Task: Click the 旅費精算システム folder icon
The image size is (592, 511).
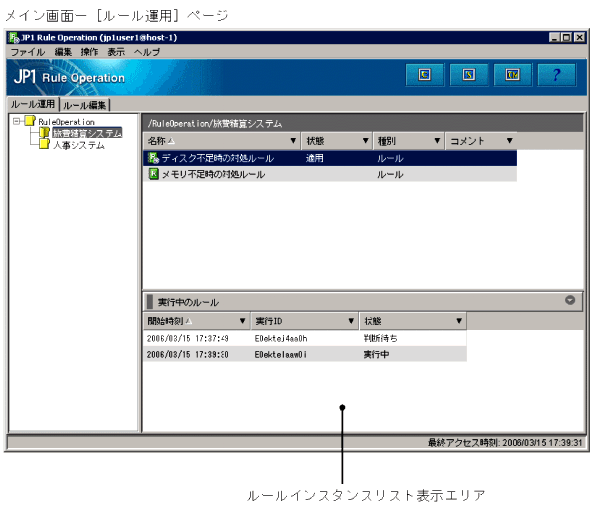Action: coord(45,133)
